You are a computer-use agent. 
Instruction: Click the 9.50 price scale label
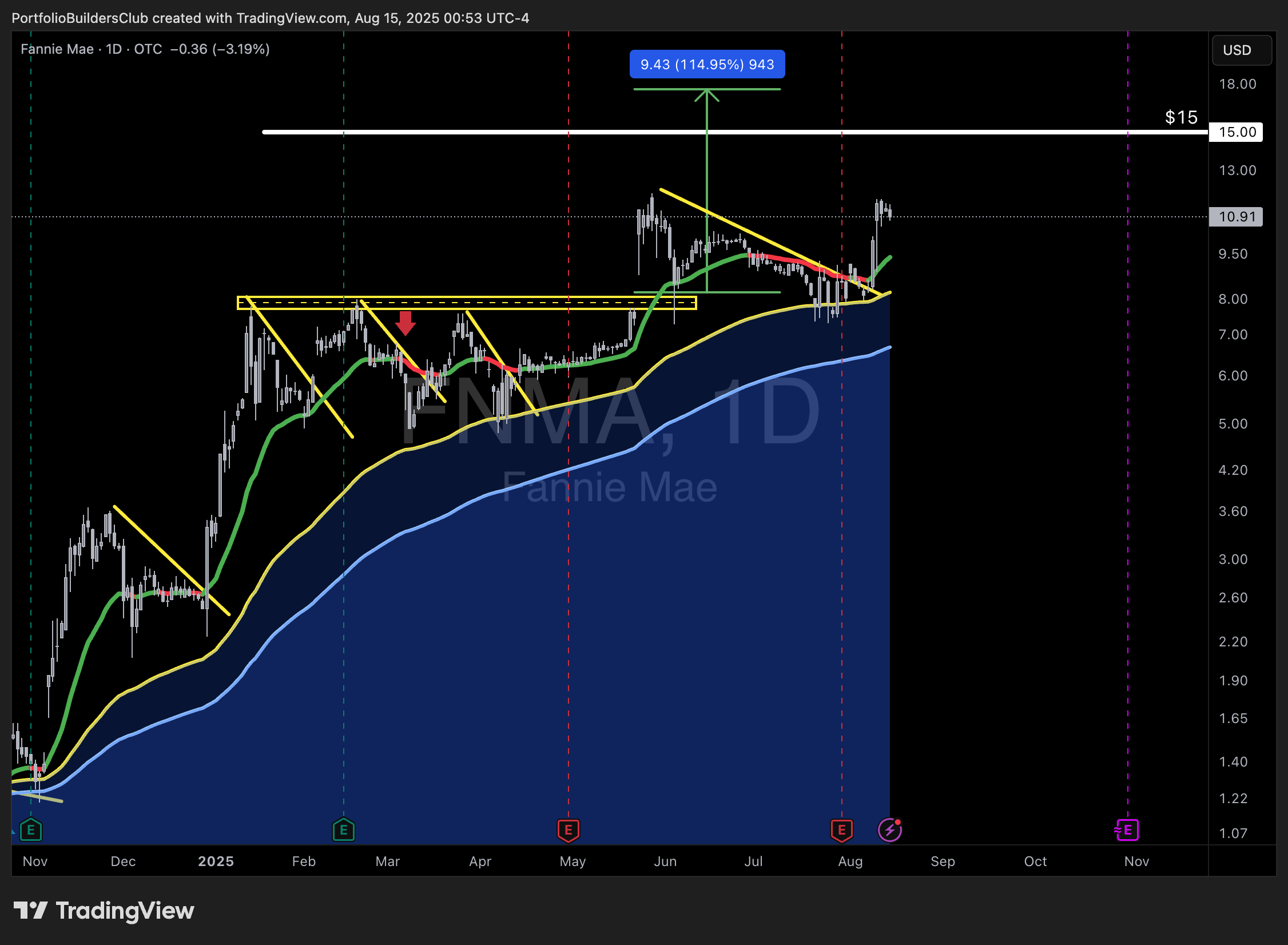pyautogui.click(x=1233, y=254)
